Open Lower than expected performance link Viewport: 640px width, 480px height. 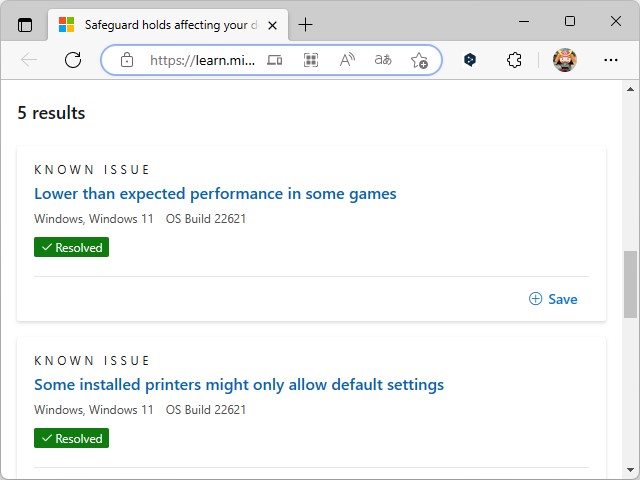tap(215, 194)
